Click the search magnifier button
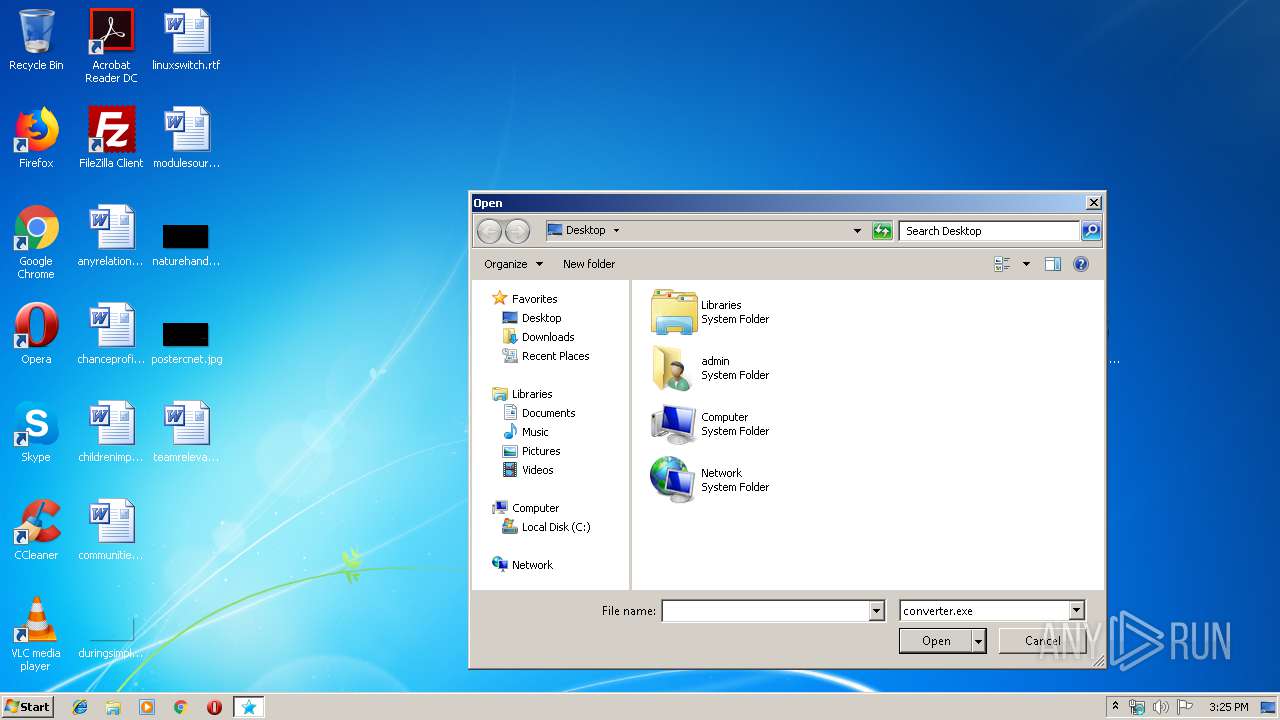 coord(1091,231)
